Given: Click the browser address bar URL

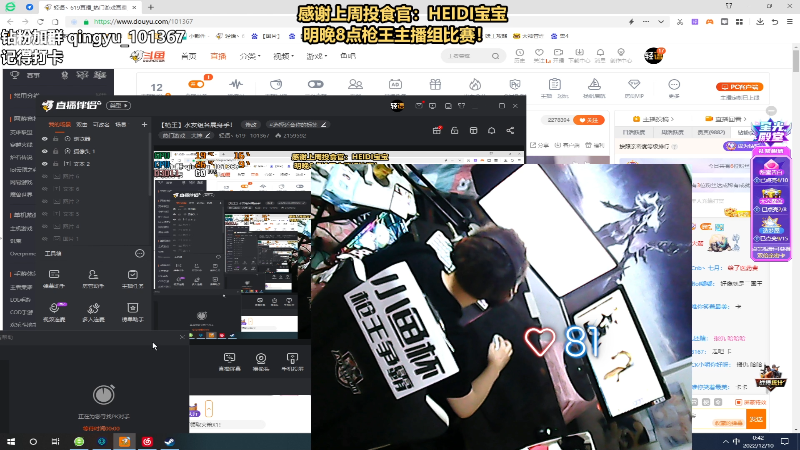Looking at the screenshot, I should tap(144, 22).
